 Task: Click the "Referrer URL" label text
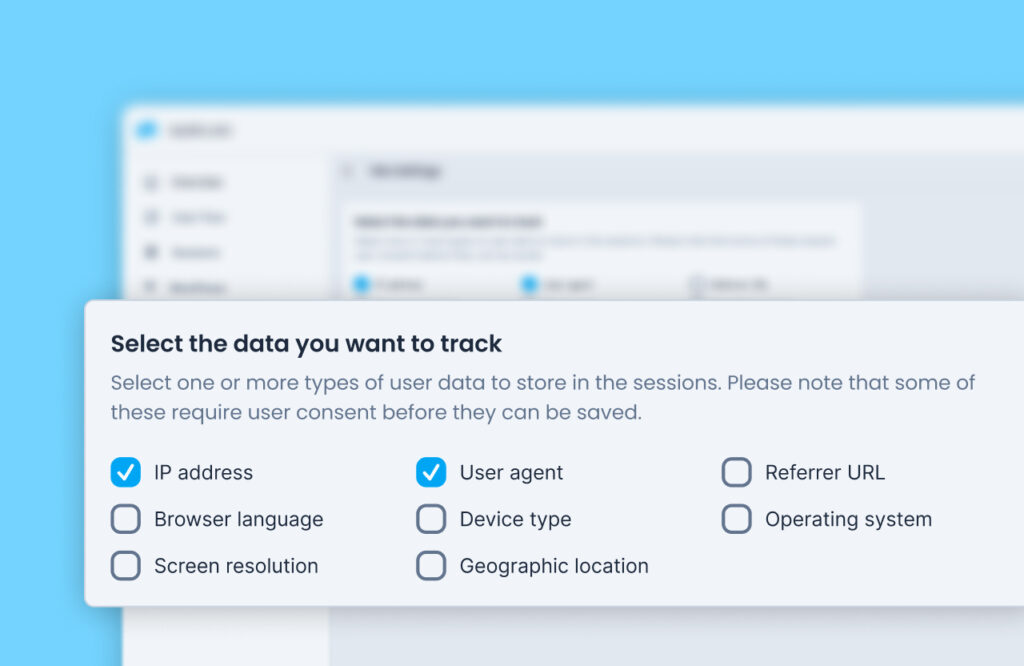click(825, 472)
